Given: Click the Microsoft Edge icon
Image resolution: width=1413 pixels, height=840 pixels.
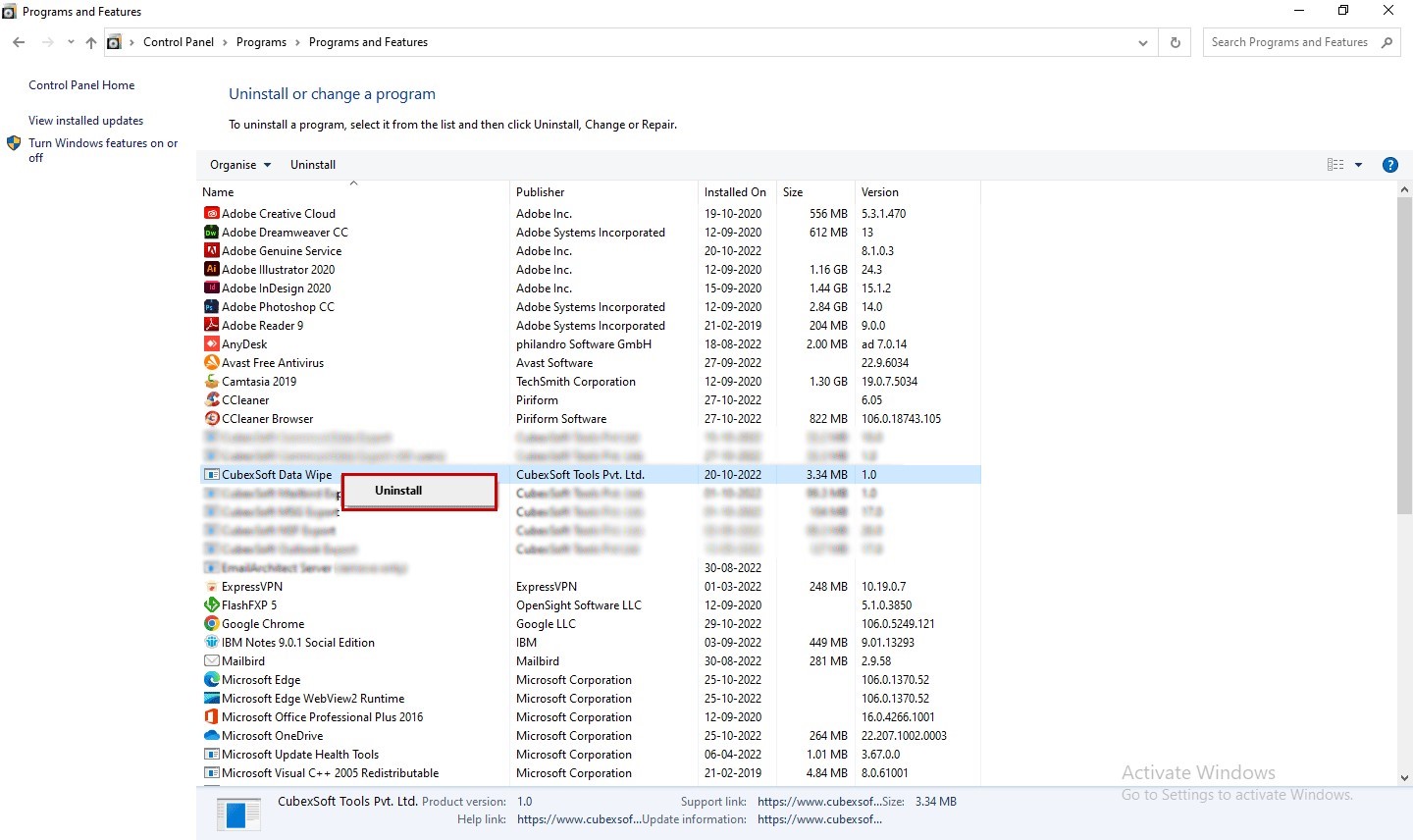Looking at the screenshot, I should [x=211, y=679].
